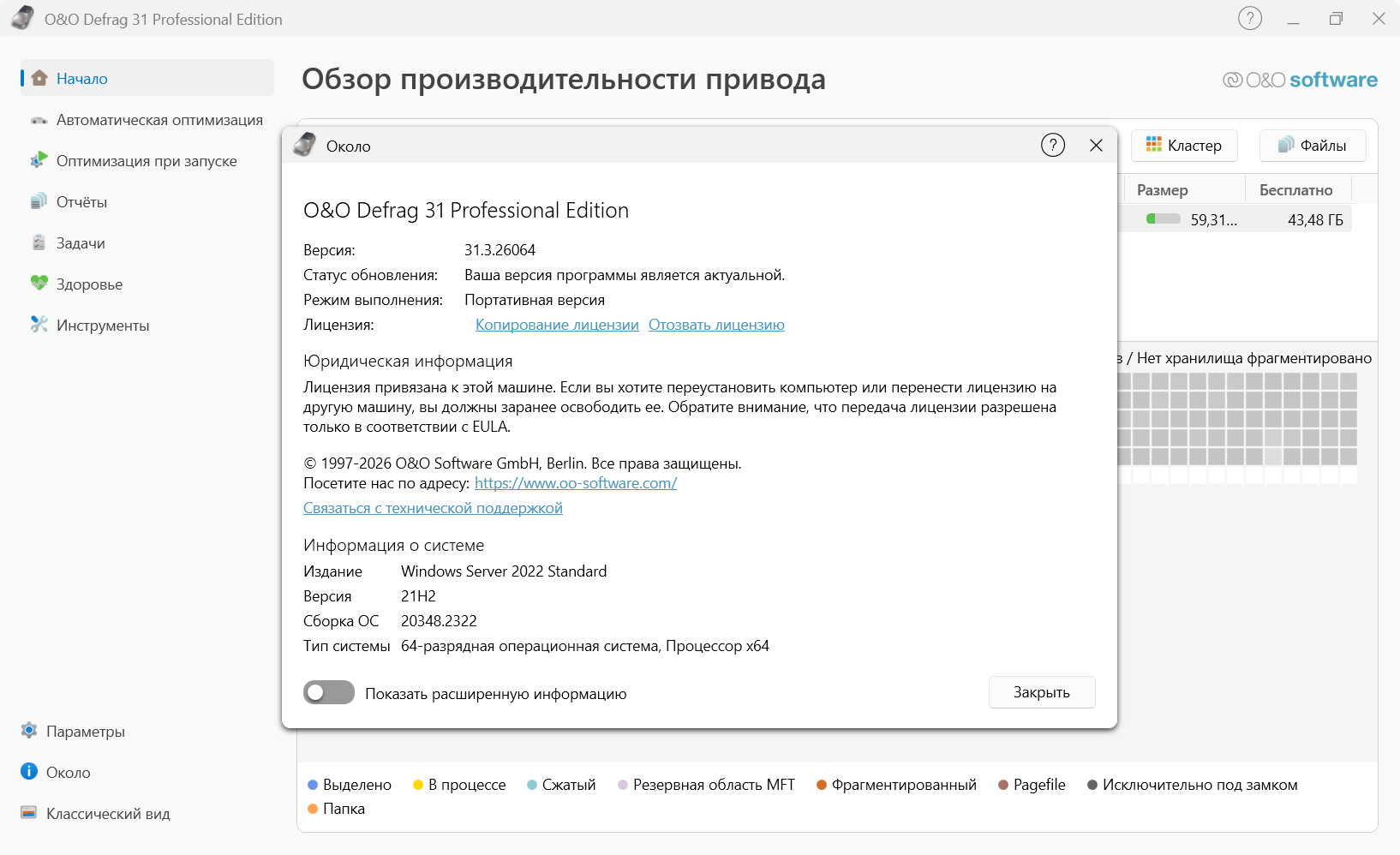This screenshot has height=855, width=1400.
Task: Click the Отозвать лицензию link
Action: click(716, 325)
